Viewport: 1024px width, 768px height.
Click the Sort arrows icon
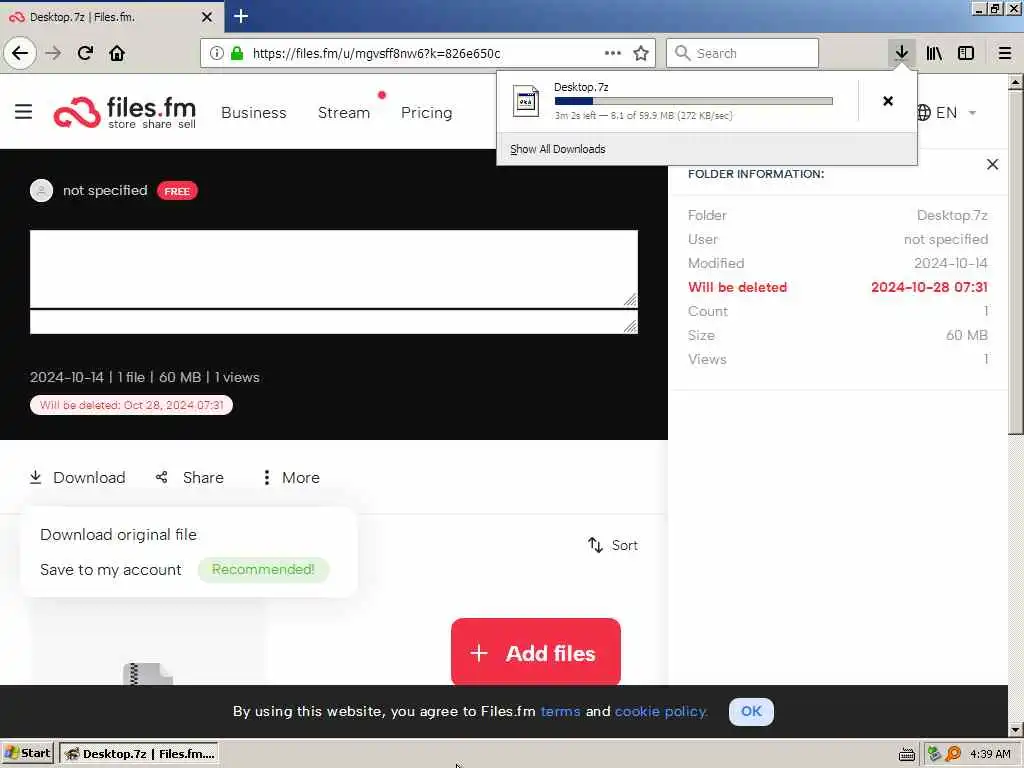(595, 545)
